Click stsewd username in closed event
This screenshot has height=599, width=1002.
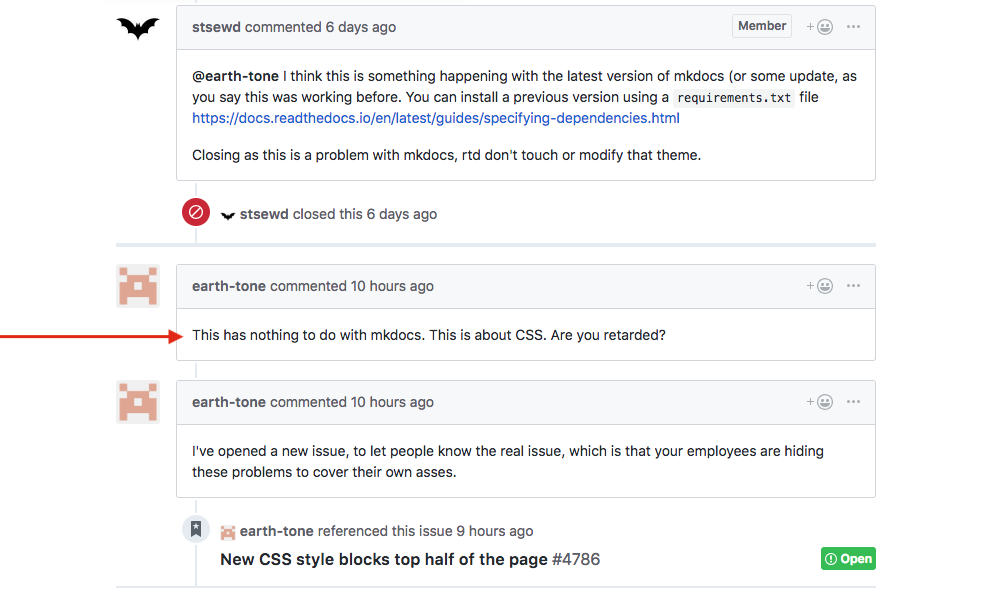(264, 214)
